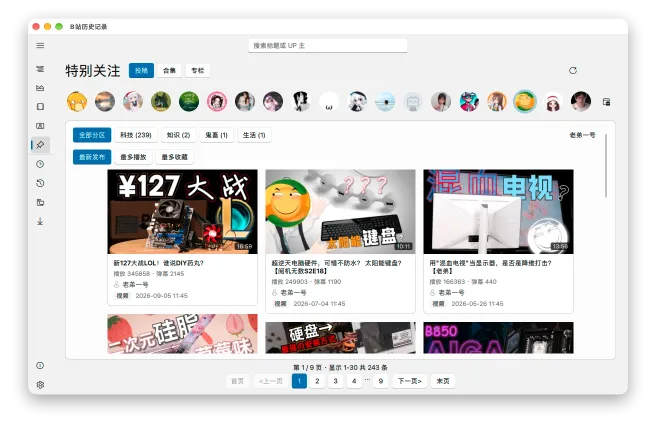Sort by 最新发布
The width and height of the screenshot is (656, 432).
click(x=92, y=157)
